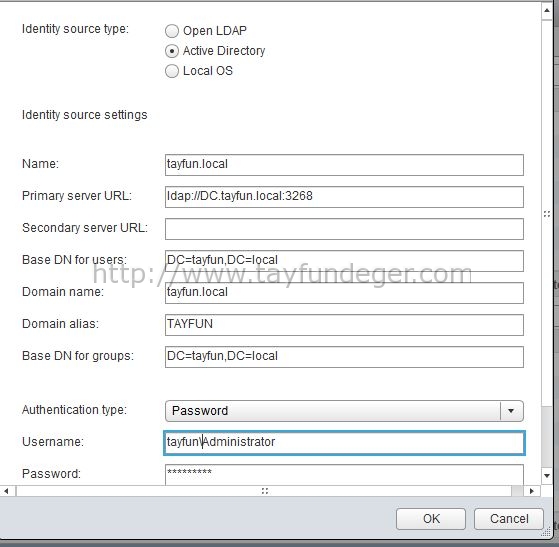Click the Password input field
The image size is (559, 547).
344,475
